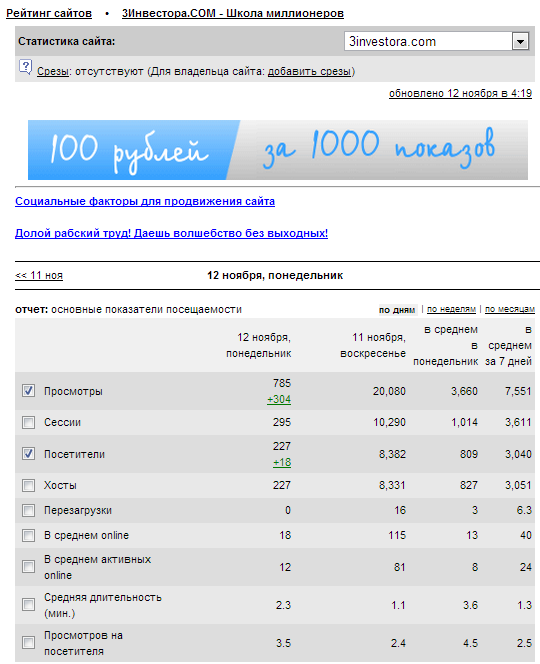Click the question mark help icon
This screenshot has width=540, height=664.
tap(25, 67)
